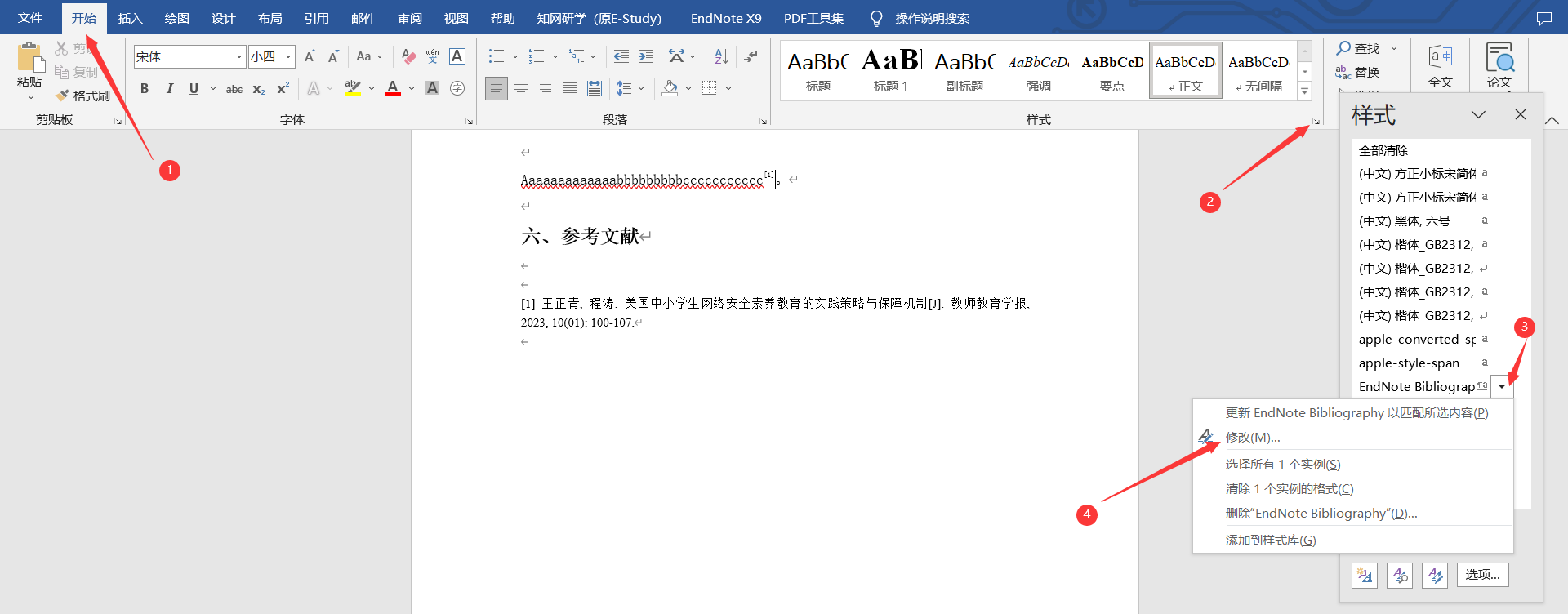Click the Format Painter (格式刷) button
Image resolution: width=1568 pixels, height=614 pixels.
[x=83, y=96]
